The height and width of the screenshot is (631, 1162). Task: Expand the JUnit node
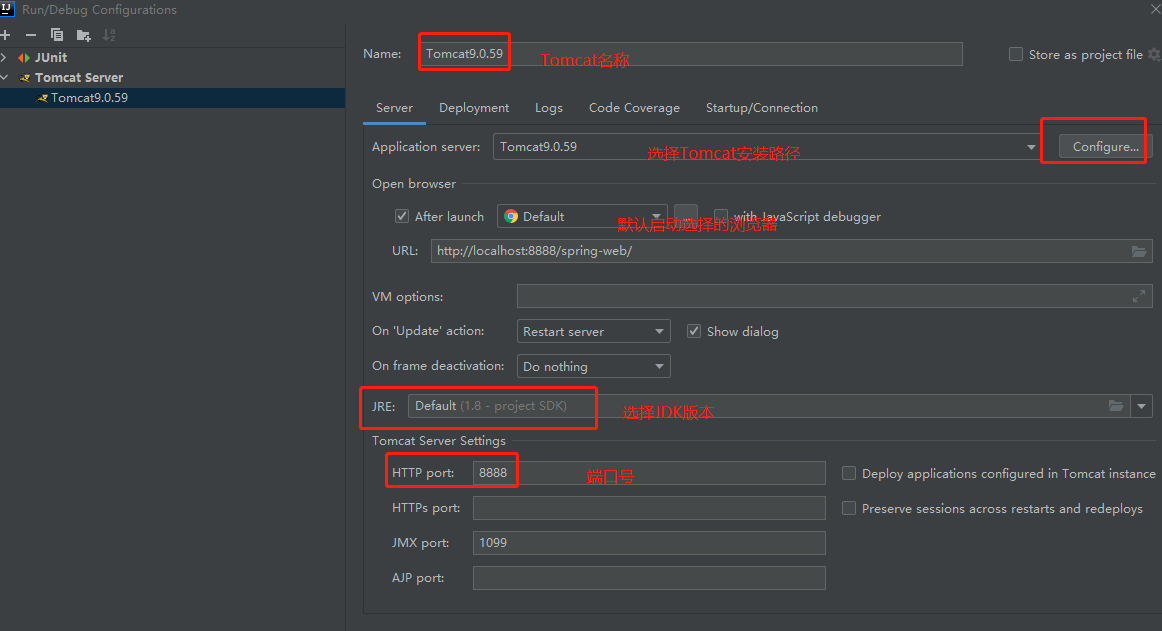4,57
